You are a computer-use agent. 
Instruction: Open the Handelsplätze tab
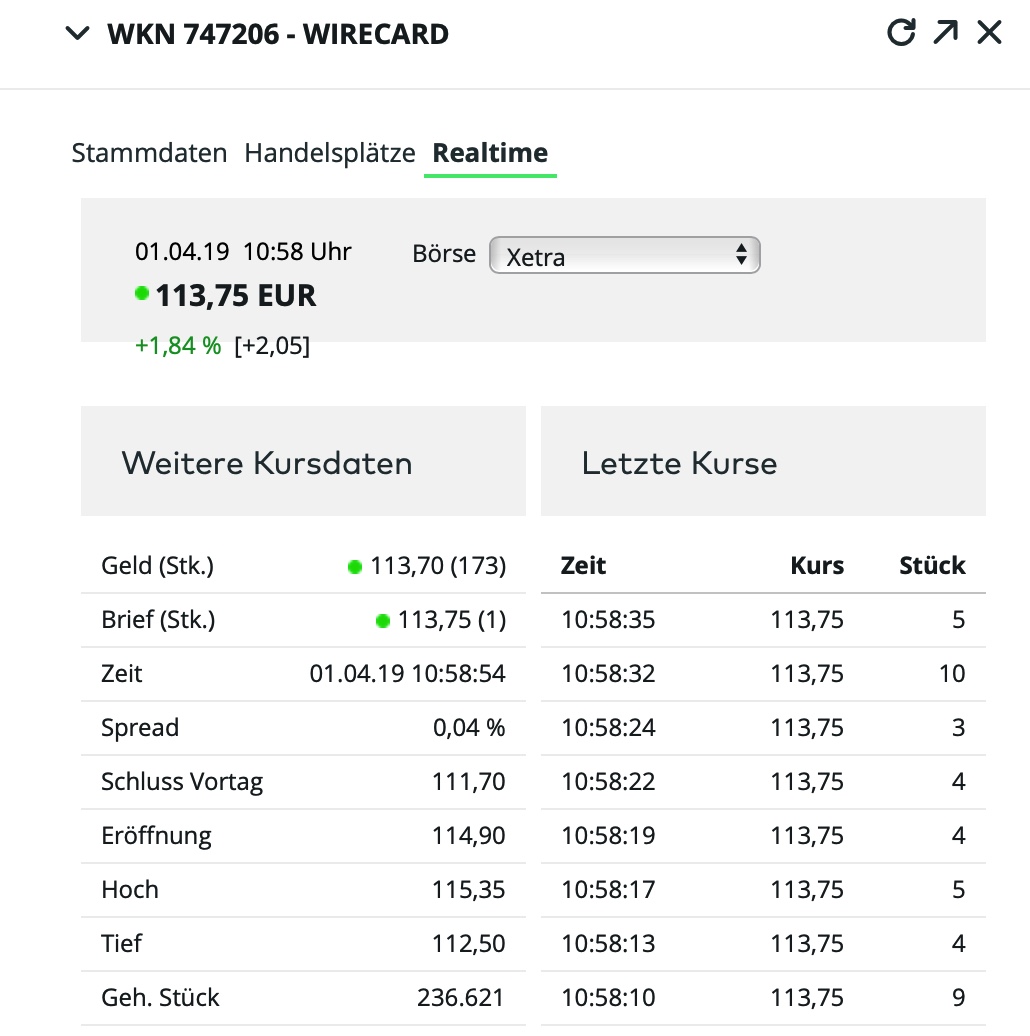[330, 153]
